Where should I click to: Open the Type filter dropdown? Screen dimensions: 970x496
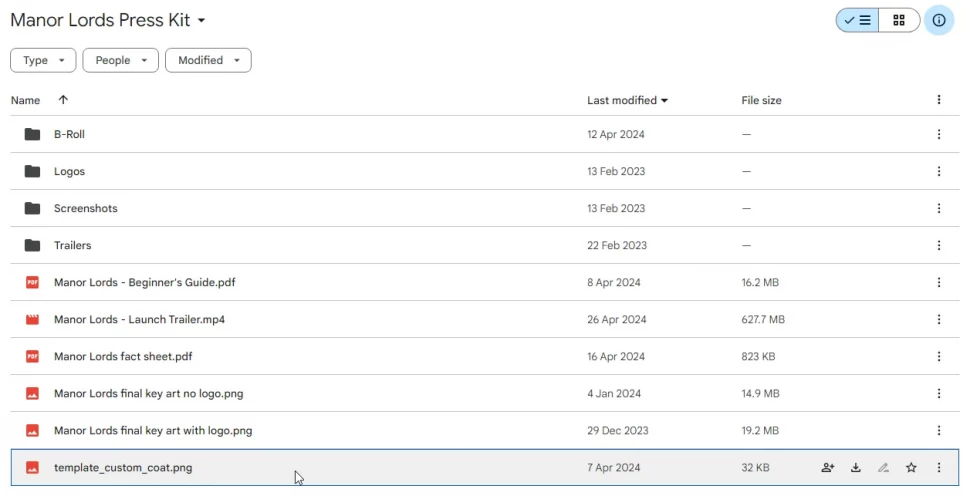(x=43, y=60)
